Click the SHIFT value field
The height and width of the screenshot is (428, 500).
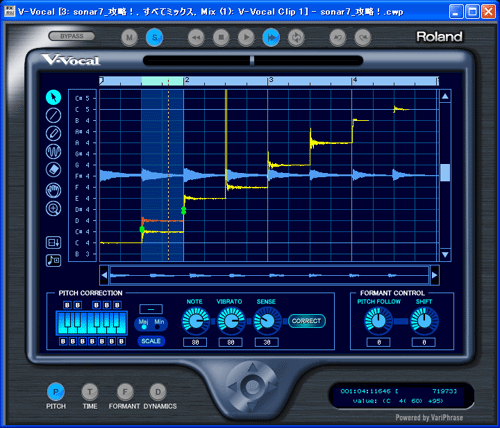(424, 342)
